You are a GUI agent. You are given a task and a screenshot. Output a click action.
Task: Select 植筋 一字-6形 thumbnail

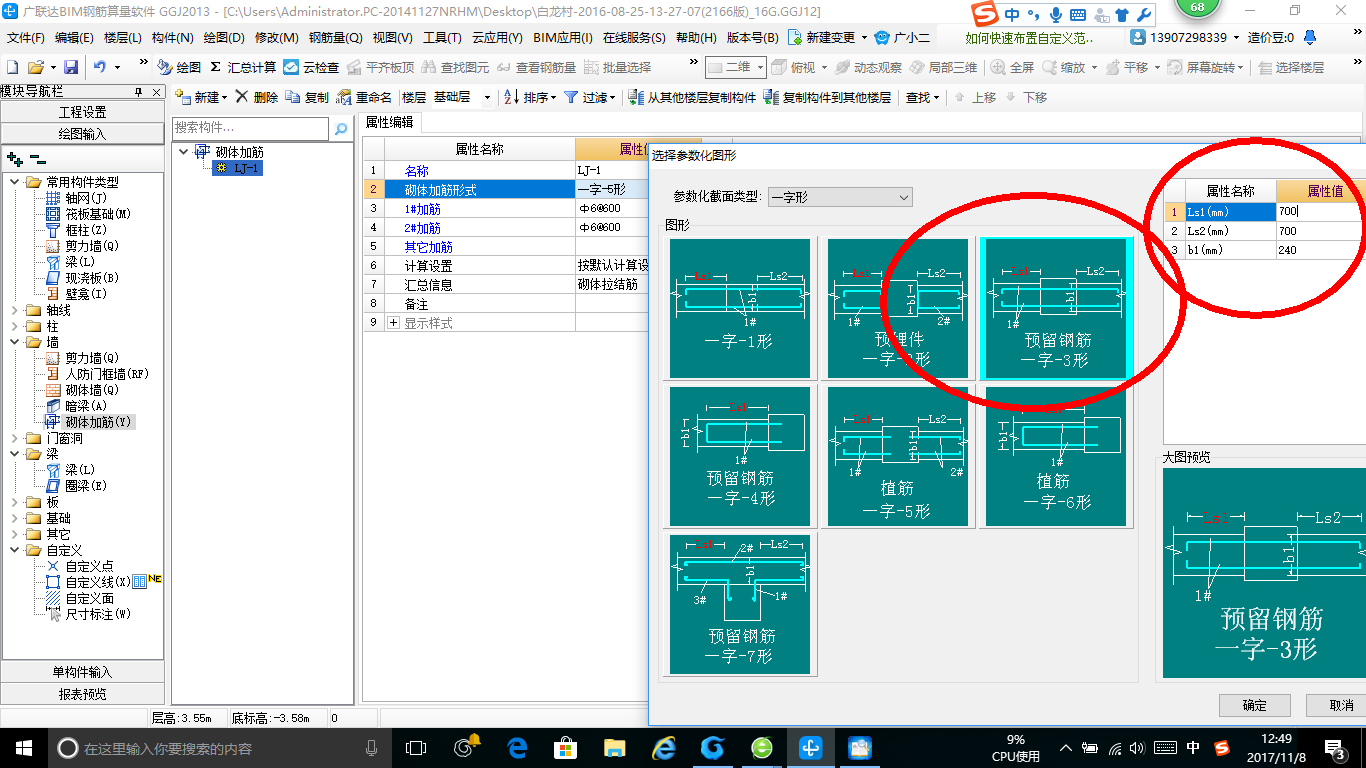[1056, 455]
